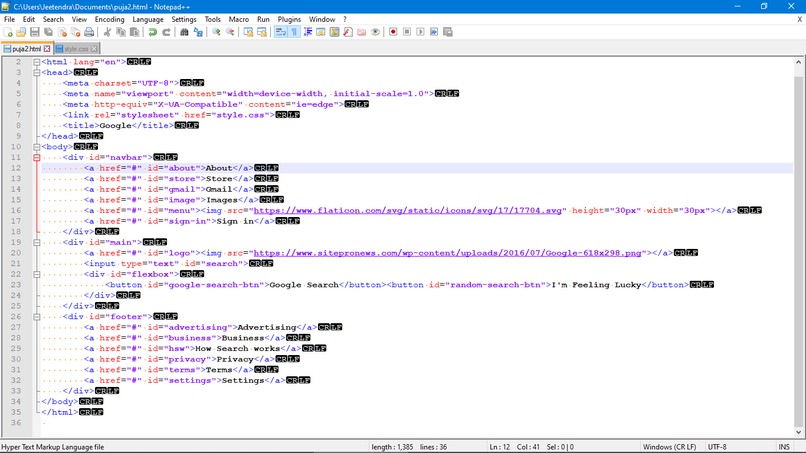Click the Open file folder toolbar icon
This screenshot has height=453, width=806.
click(x=21, y=32)
